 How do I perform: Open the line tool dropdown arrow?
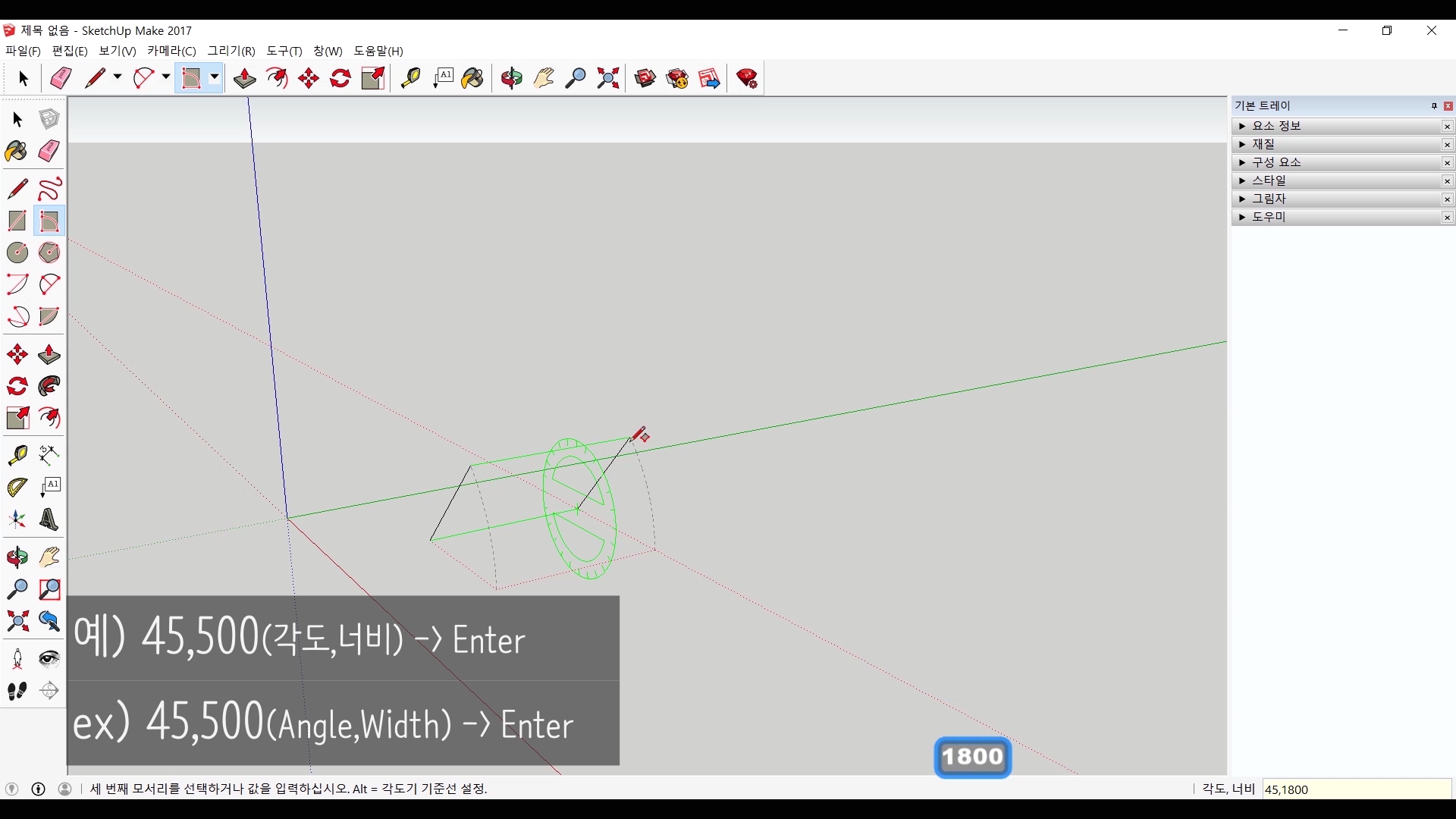pyautogui.click(x=118, y=77)
